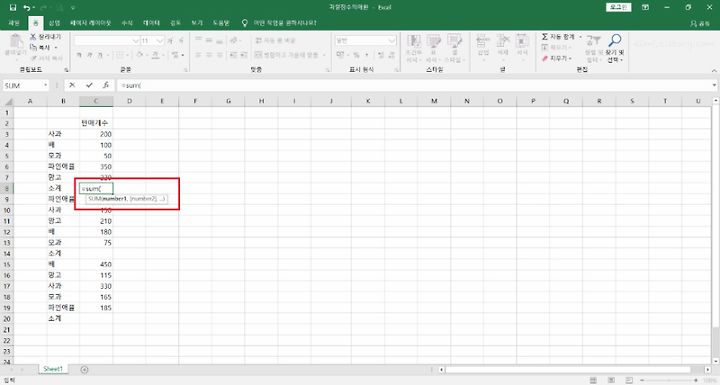
Task: Open Clipboard group dialog launcher
Action: [66, 70]
